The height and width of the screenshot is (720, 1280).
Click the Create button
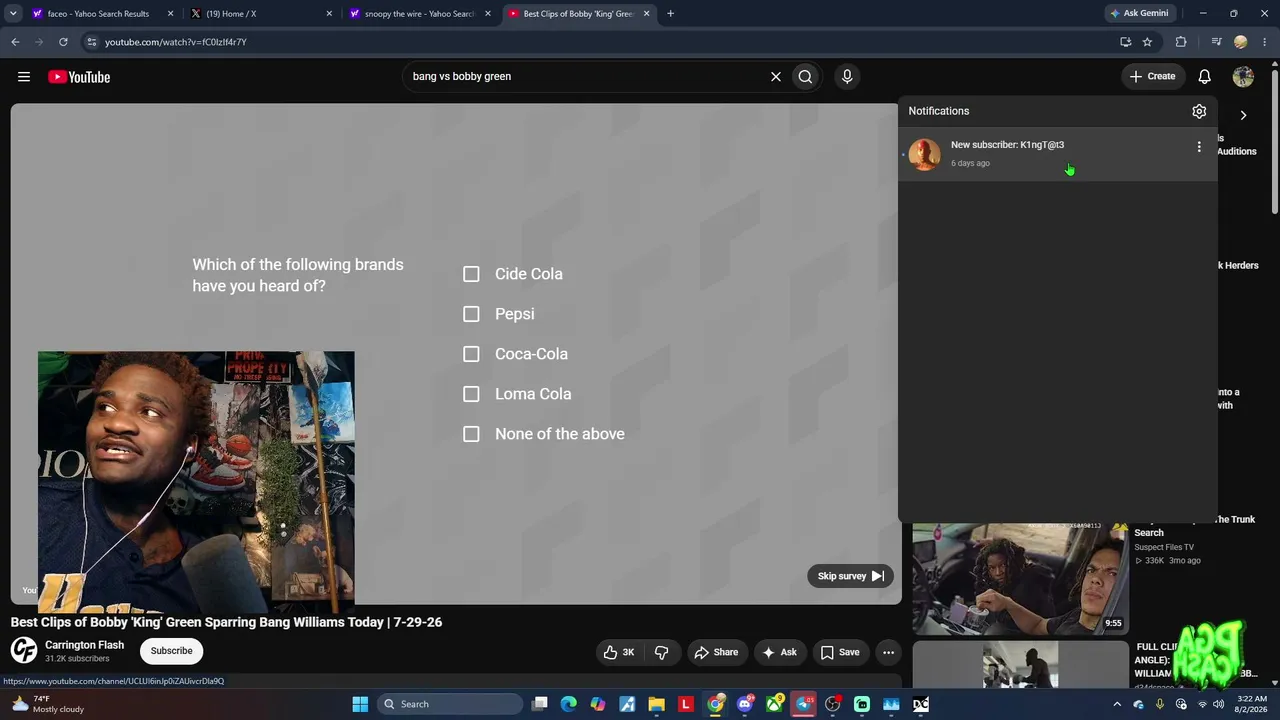pos(1153,77)
